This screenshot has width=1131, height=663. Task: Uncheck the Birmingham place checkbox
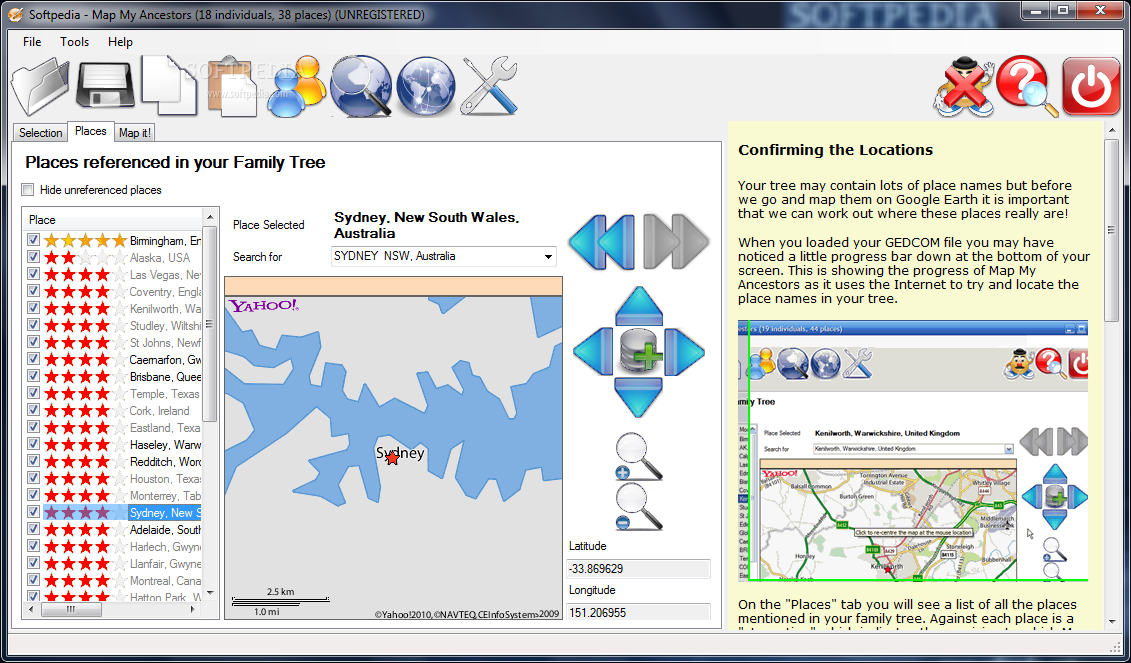click(32, 240)
